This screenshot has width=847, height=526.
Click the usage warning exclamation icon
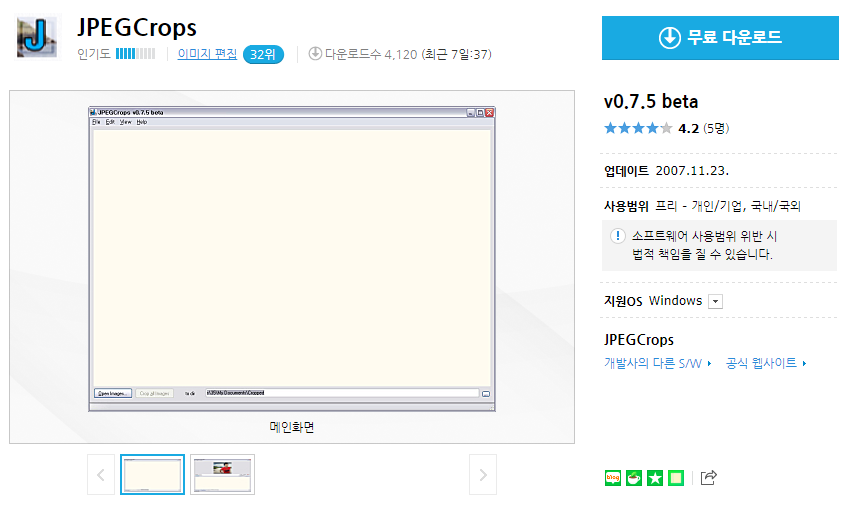tap(617, 236)
